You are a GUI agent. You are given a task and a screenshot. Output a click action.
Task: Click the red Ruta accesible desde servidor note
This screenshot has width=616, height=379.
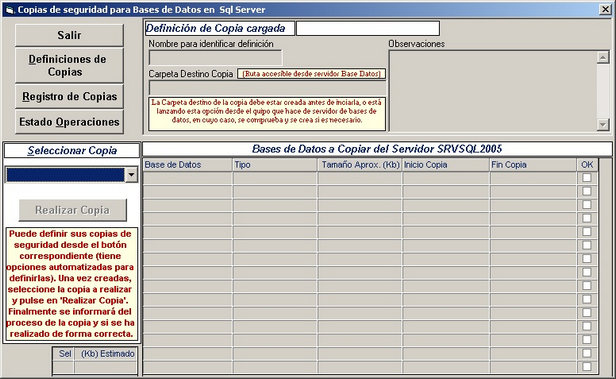click(x=312, y=74)
